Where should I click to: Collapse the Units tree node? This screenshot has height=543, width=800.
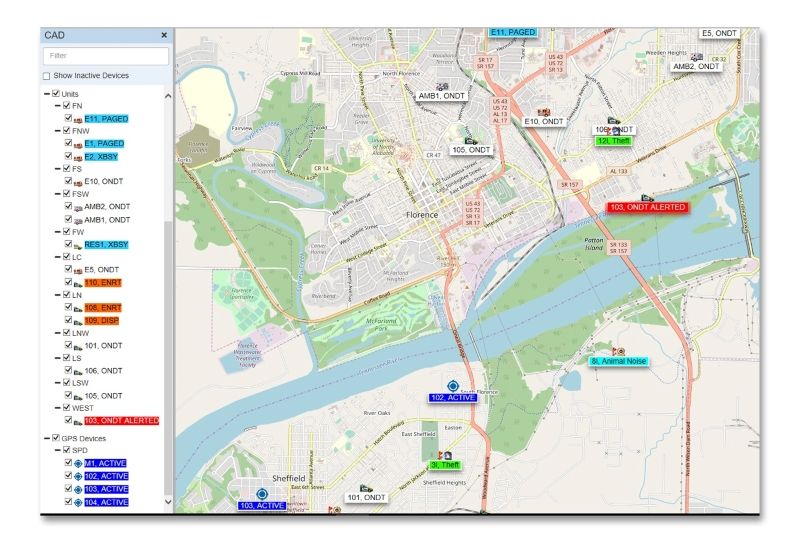pos(46,94)
